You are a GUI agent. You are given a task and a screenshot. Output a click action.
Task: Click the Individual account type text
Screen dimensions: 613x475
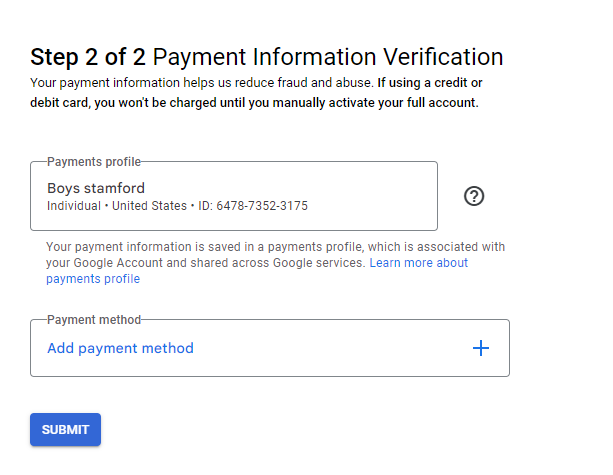74,206
